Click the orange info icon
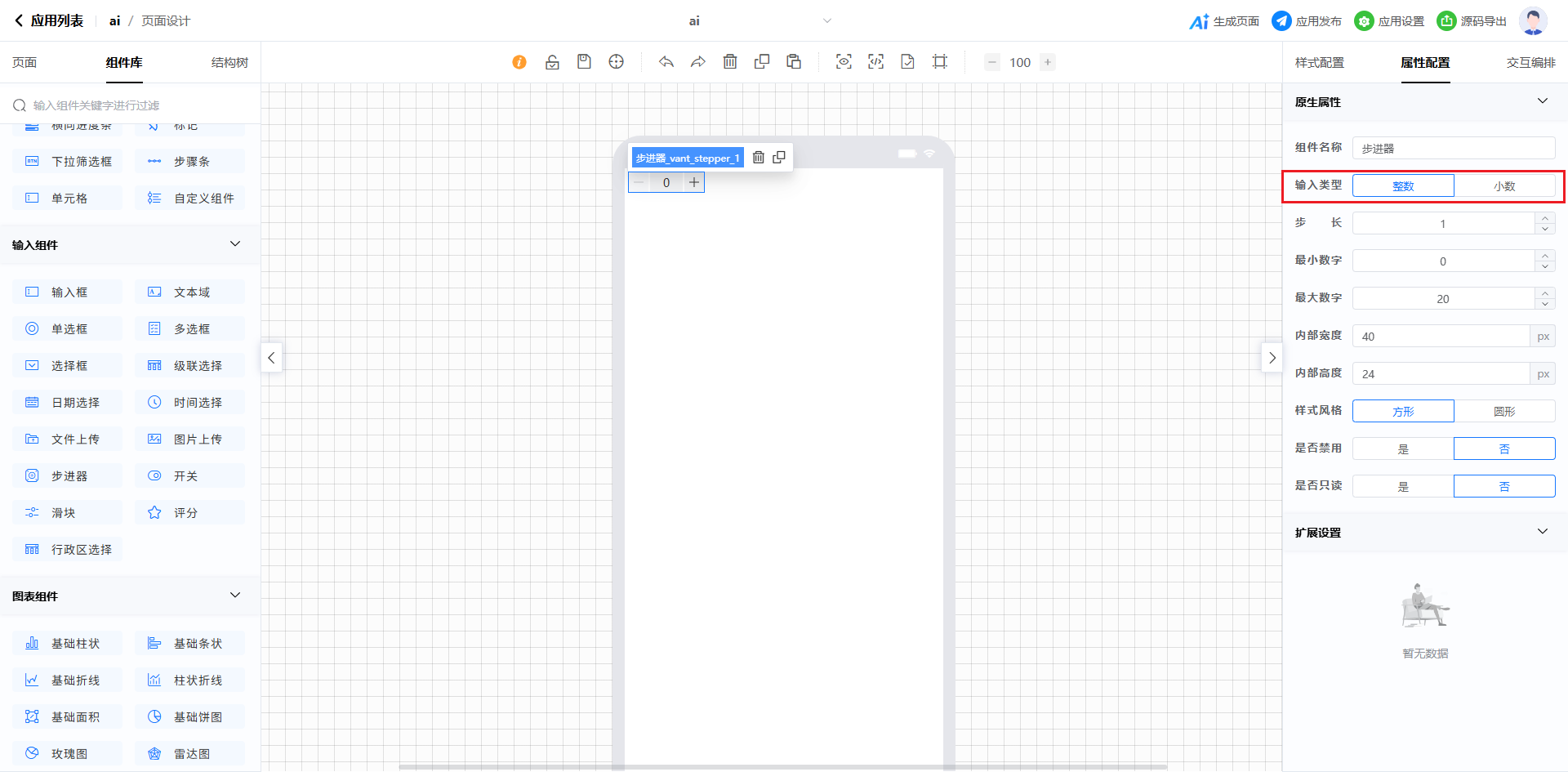The width and height of the screenshot is (1568, 772). click(519, 62)
